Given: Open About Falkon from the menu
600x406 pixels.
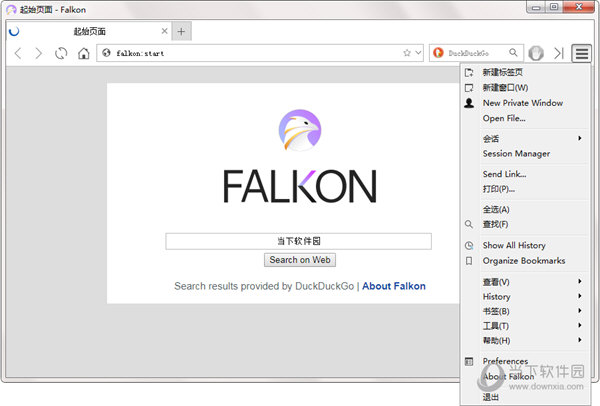Looking at the screenshot, I should point(525,377).
